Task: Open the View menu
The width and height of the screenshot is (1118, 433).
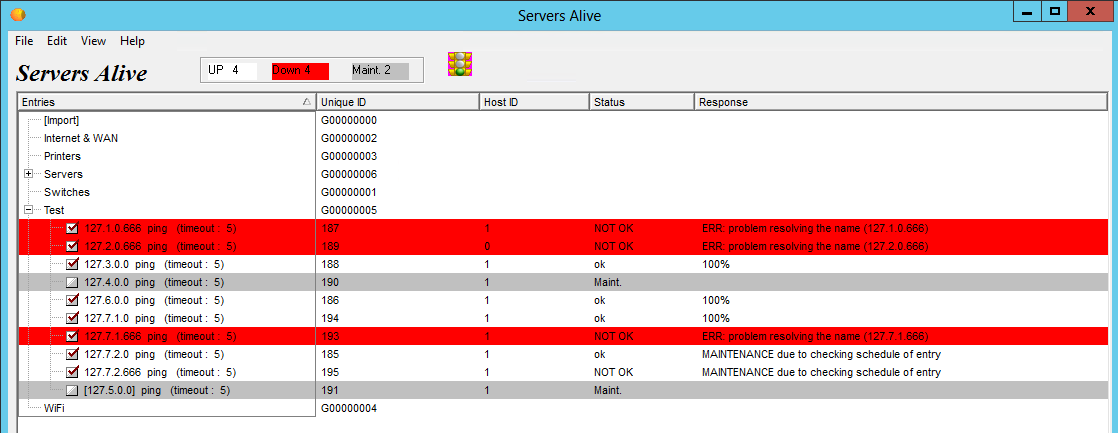Action: (x=93, y=41)
